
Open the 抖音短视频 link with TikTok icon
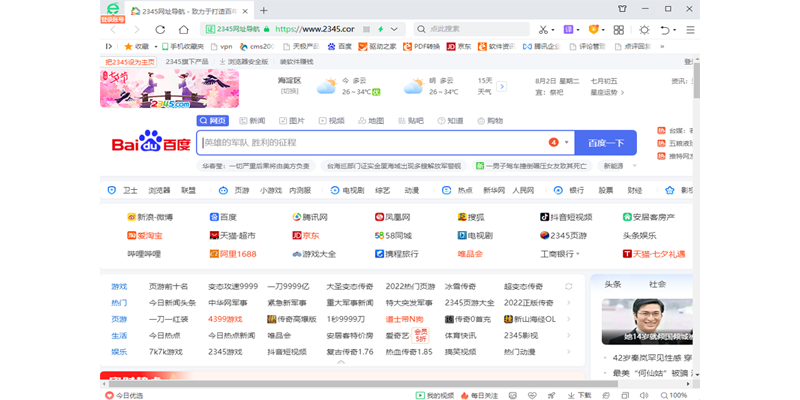coord(566,217)
